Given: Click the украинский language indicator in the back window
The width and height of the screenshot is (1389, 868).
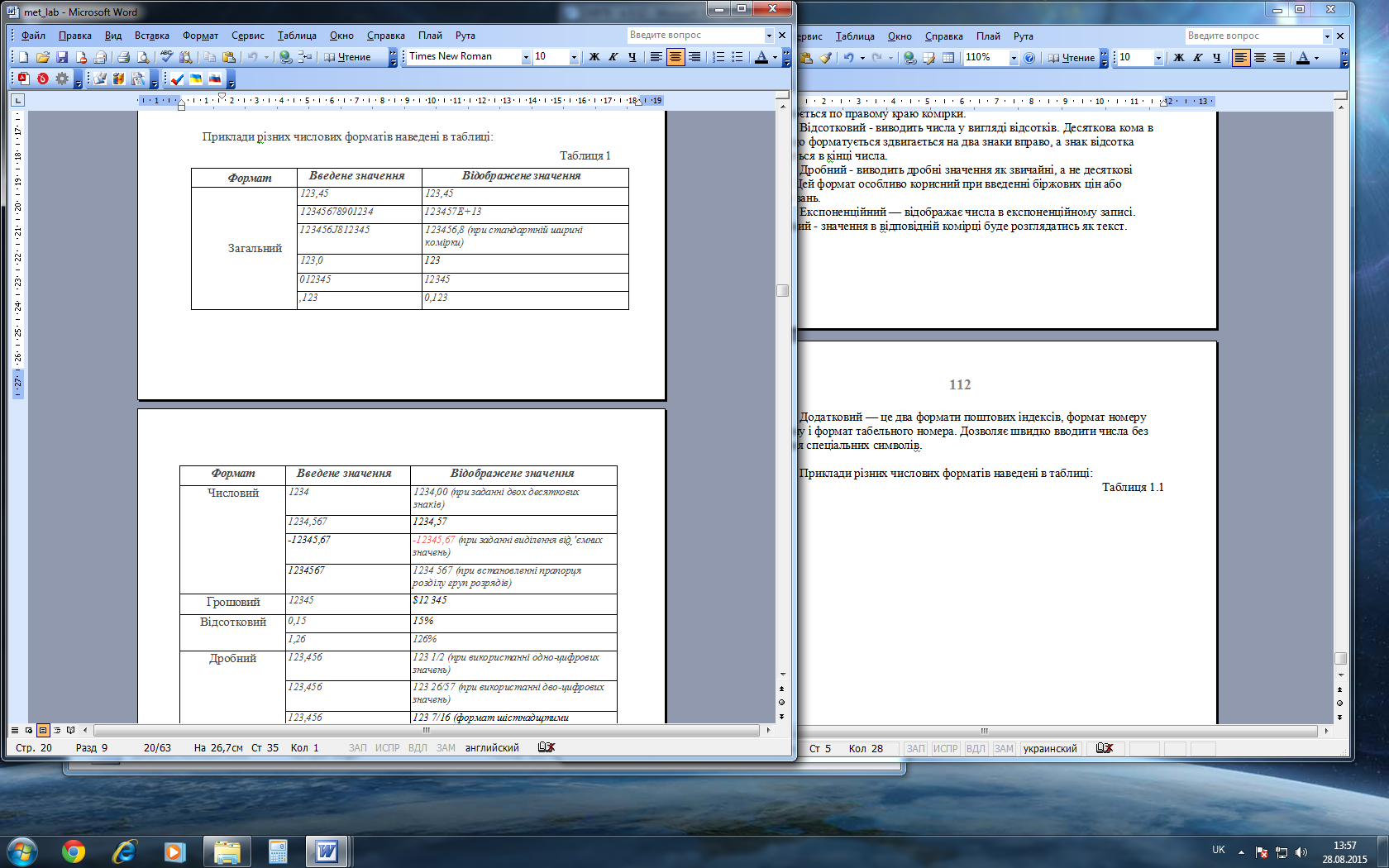Looking at the screenshot, I should (x=1050, y=748).
